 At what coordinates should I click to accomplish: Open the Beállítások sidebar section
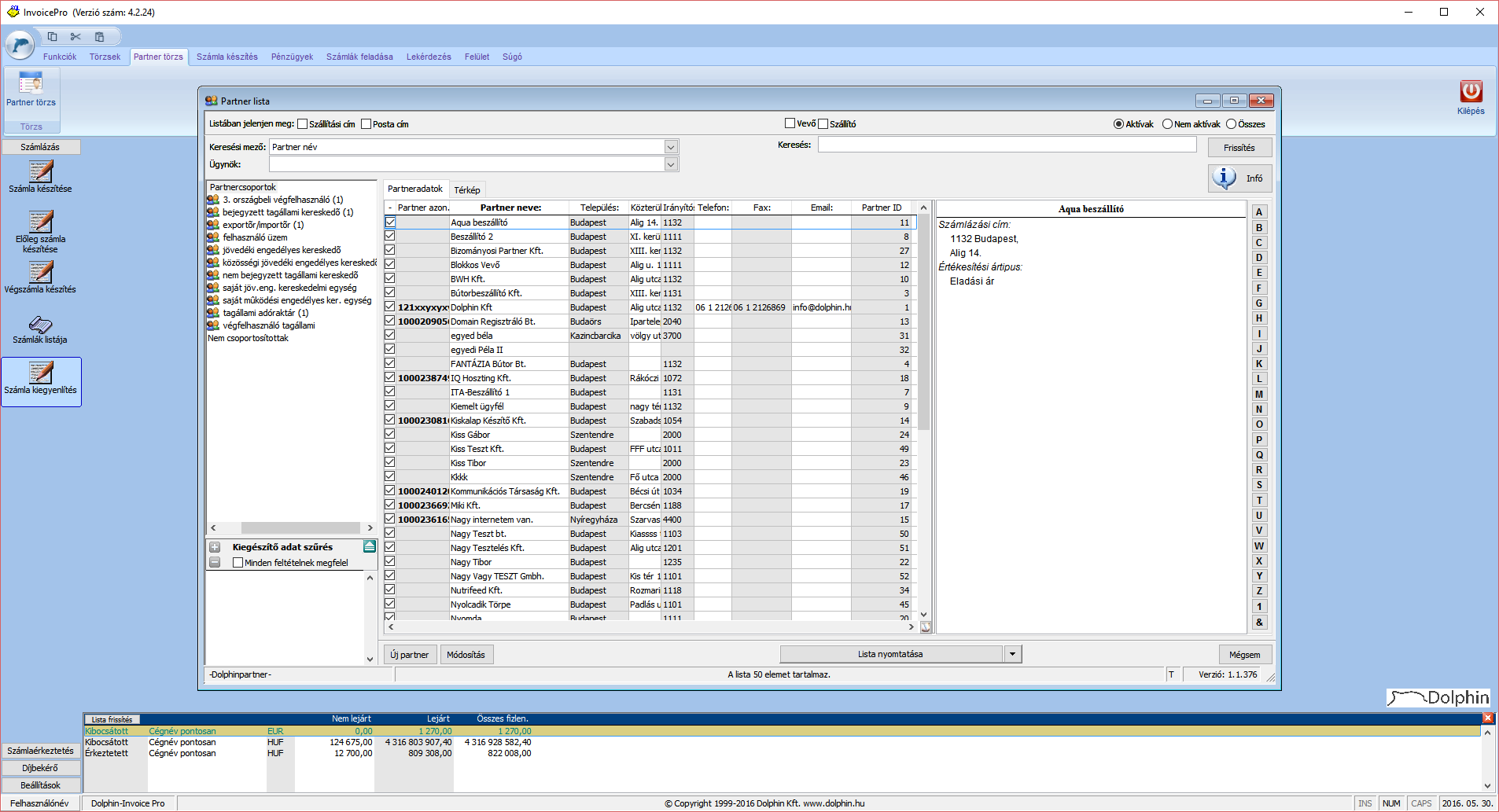coord(41,785)
